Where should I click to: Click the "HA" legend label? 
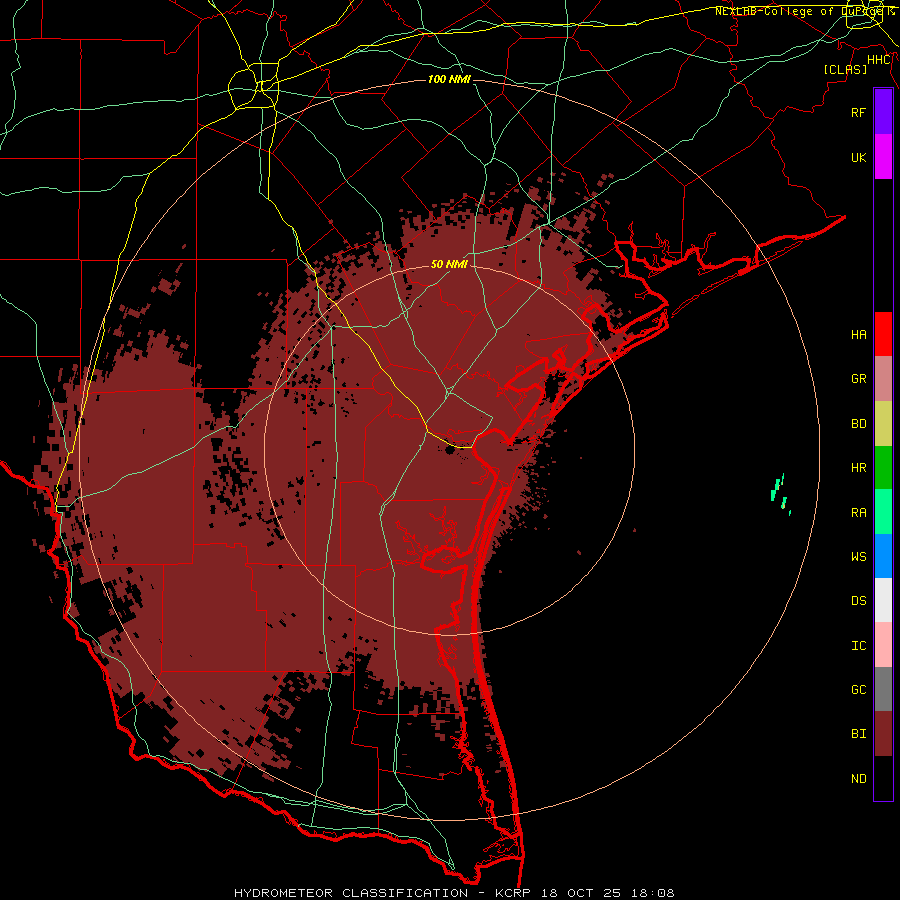(859, 335)
